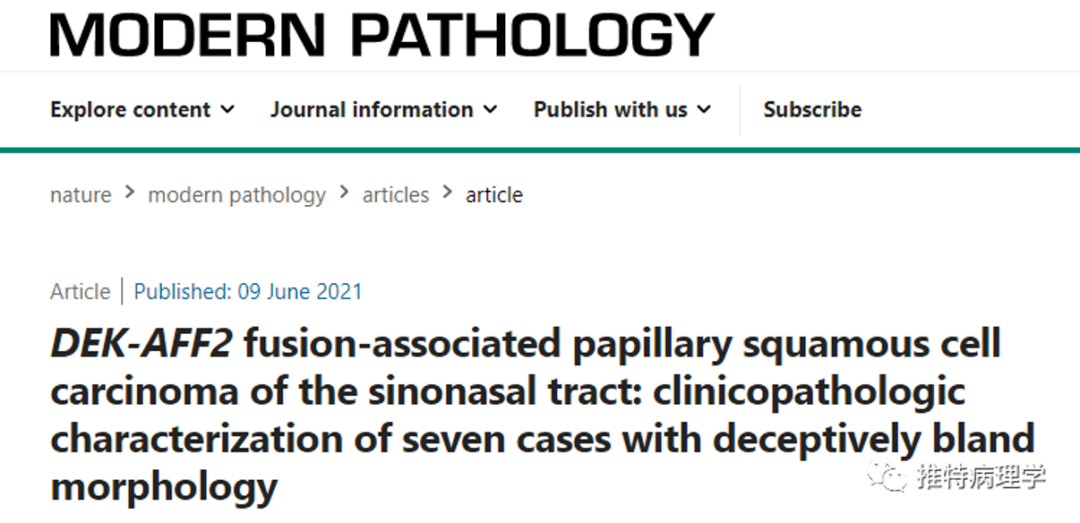
Task: Click the Published: 09 June 2021 date
Action: tap(248, 292)
